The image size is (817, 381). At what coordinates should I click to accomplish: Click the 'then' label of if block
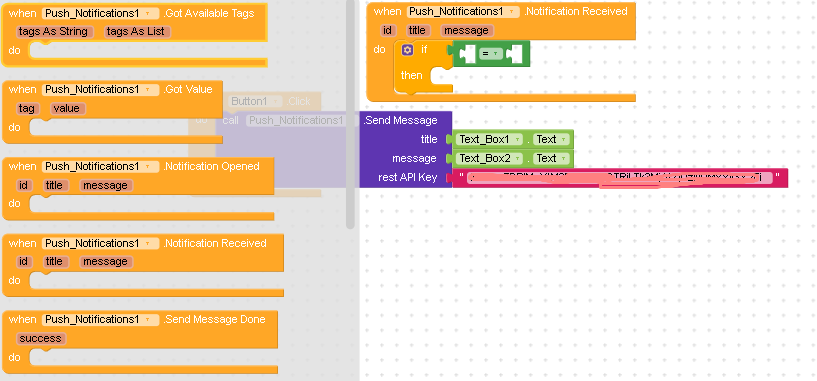point(412,76)
